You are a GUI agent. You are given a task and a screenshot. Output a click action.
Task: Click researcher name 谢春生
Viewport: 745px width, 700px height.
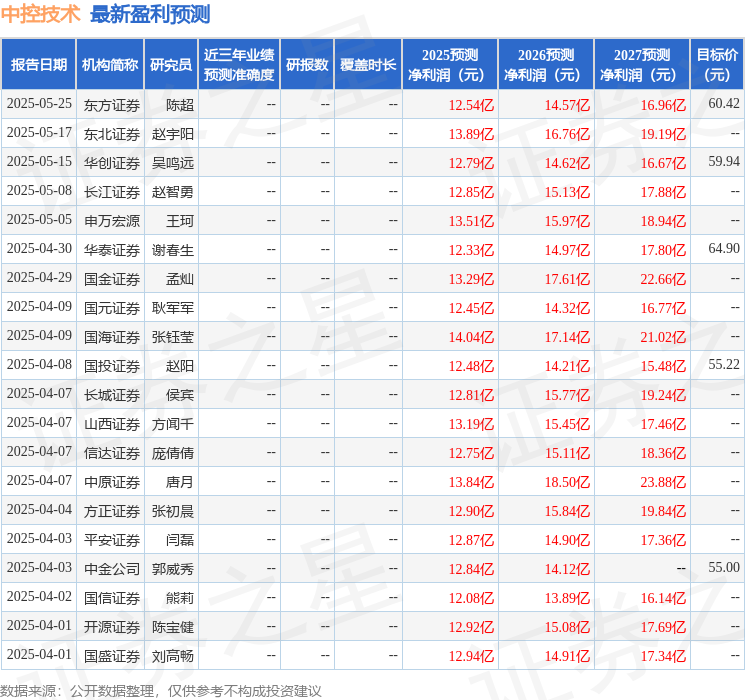172,250
